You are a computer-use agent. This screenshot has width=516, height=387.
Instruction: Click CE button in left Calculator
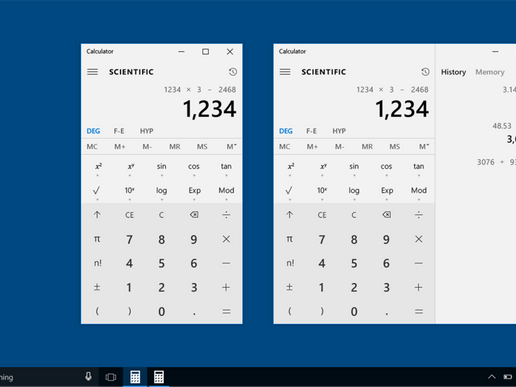[x=129, y=215]
